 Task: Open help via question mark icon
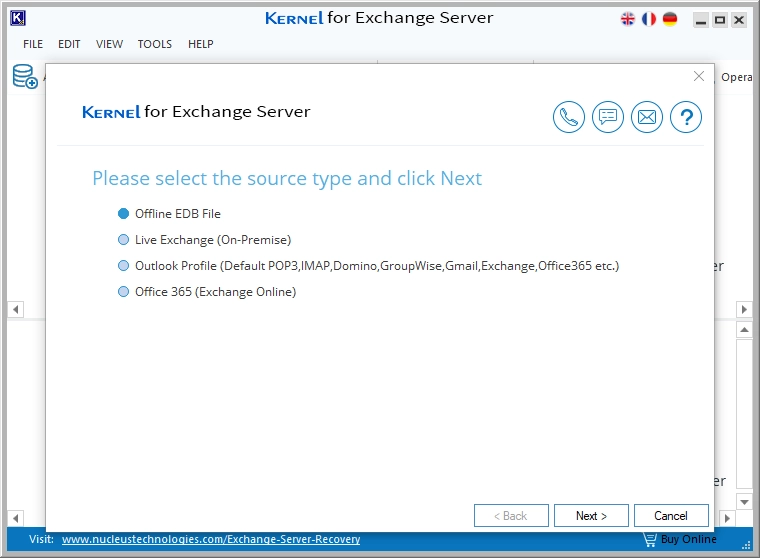pyautogui.click(x=686, y=117)
